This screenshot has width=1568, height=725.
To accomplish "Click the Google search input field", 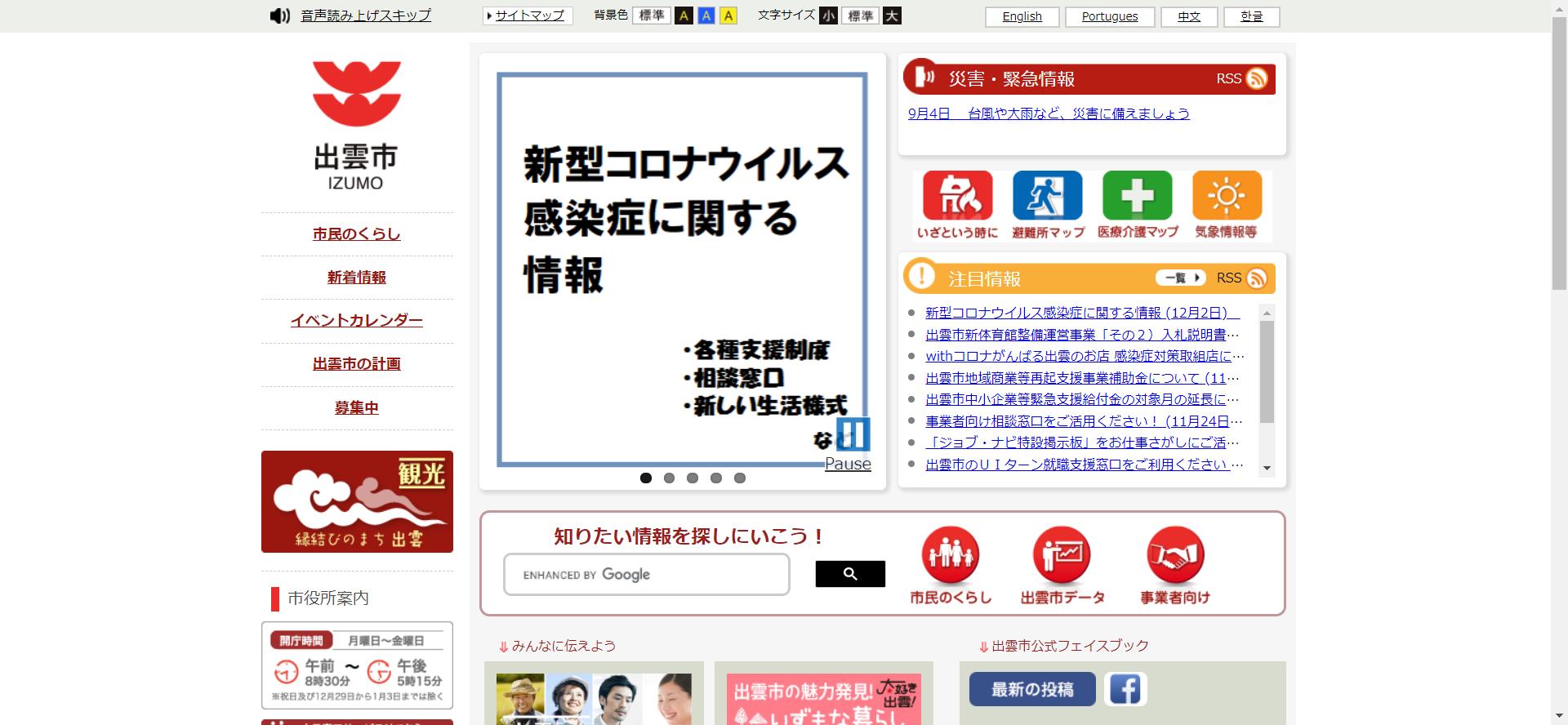I will click(646, 575).
